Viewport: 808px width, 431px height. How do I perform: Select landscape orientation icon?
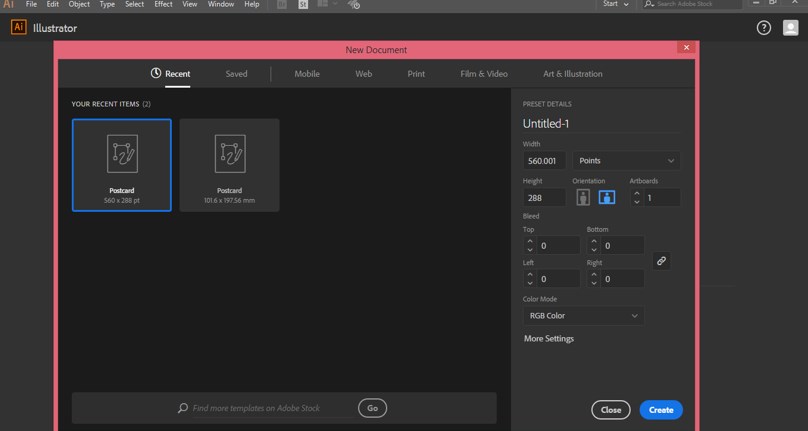click(606, 197)
